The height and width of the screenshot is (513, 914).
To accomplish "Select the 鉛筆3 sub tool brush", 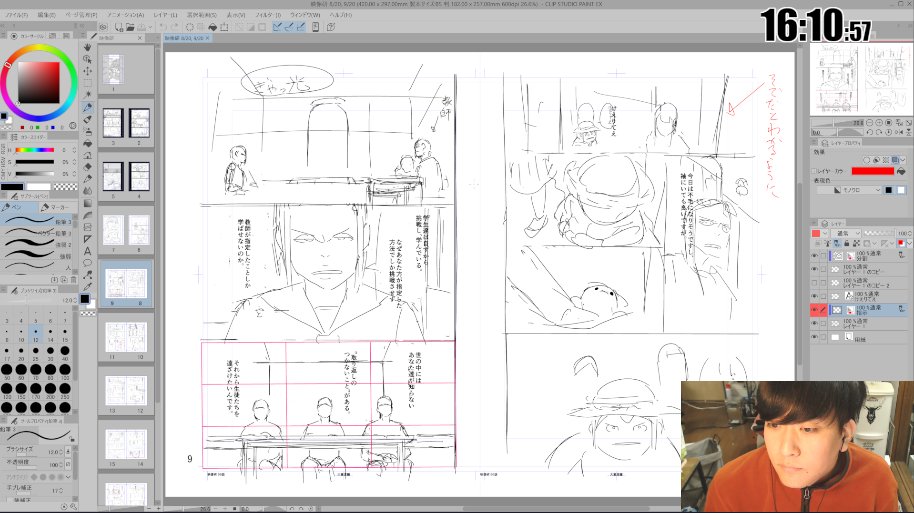I will 38,221.
